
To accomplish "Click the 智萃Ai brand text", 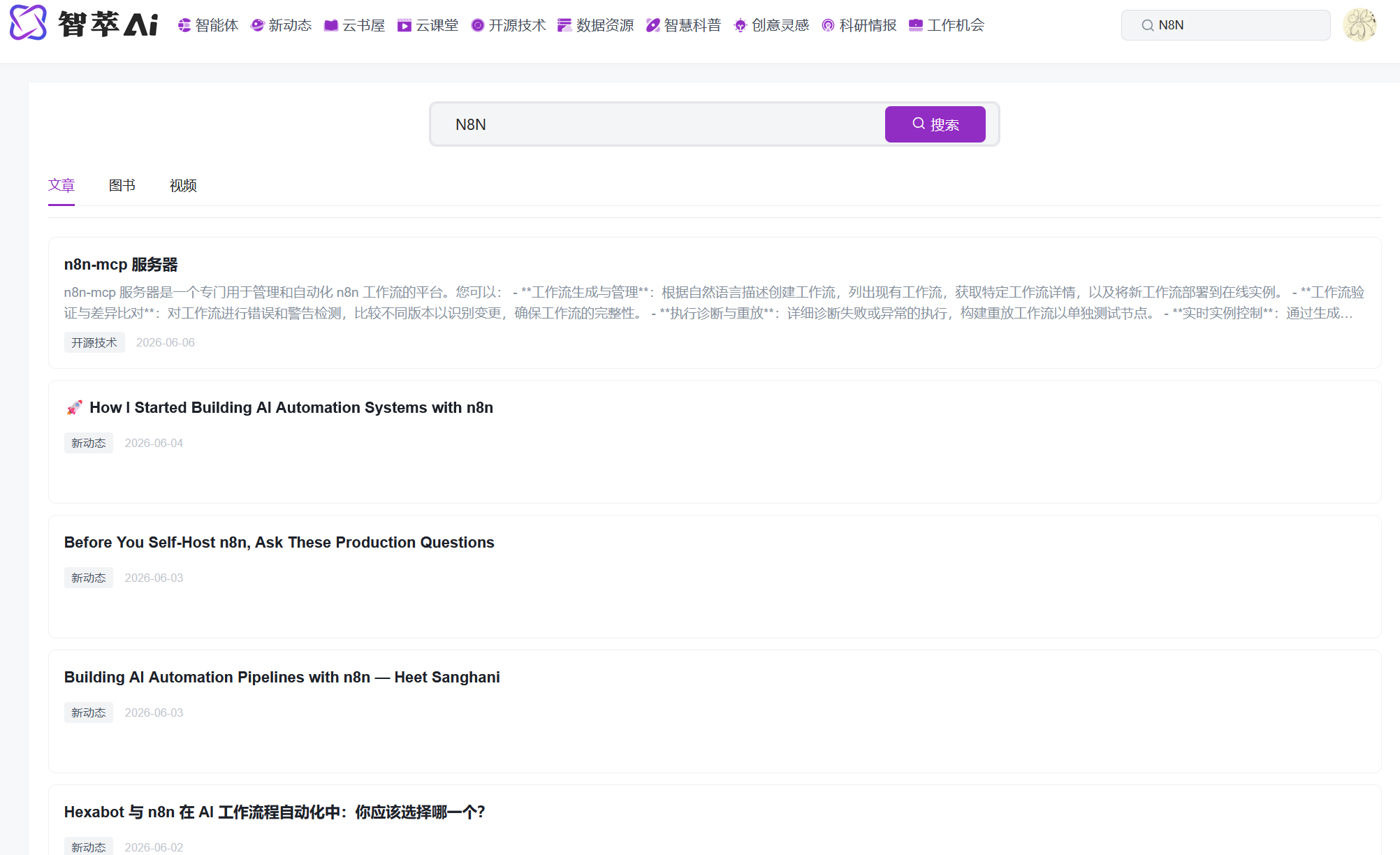I will 108,24.
